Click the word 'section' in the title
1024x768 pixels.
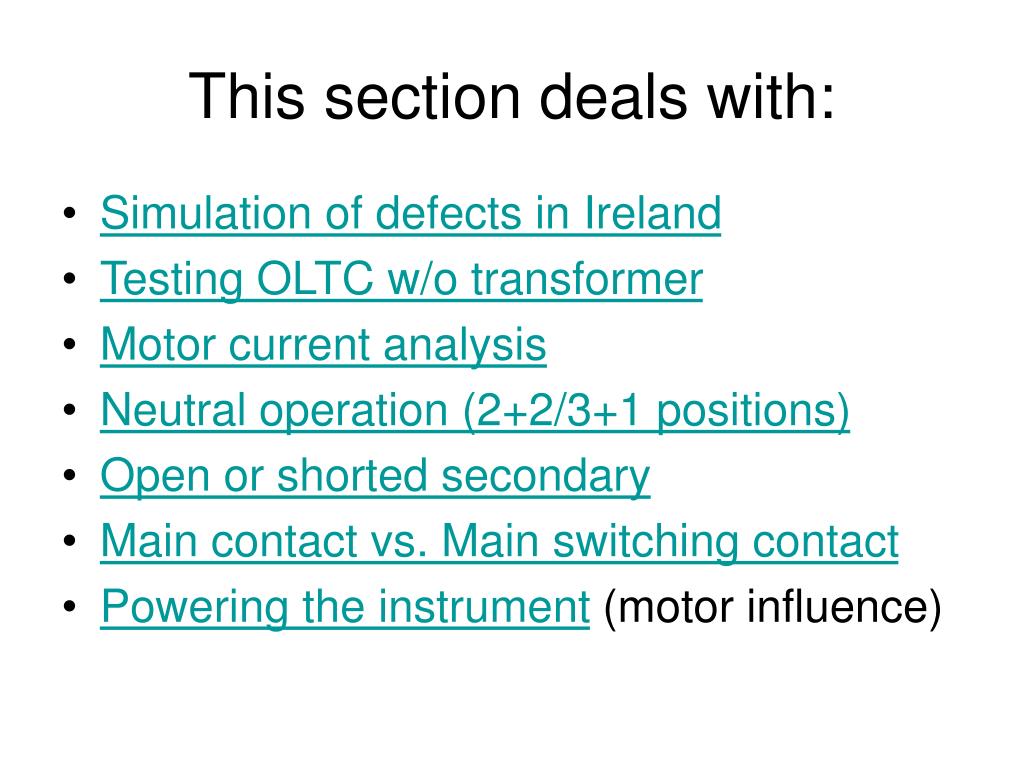point(422,97)
